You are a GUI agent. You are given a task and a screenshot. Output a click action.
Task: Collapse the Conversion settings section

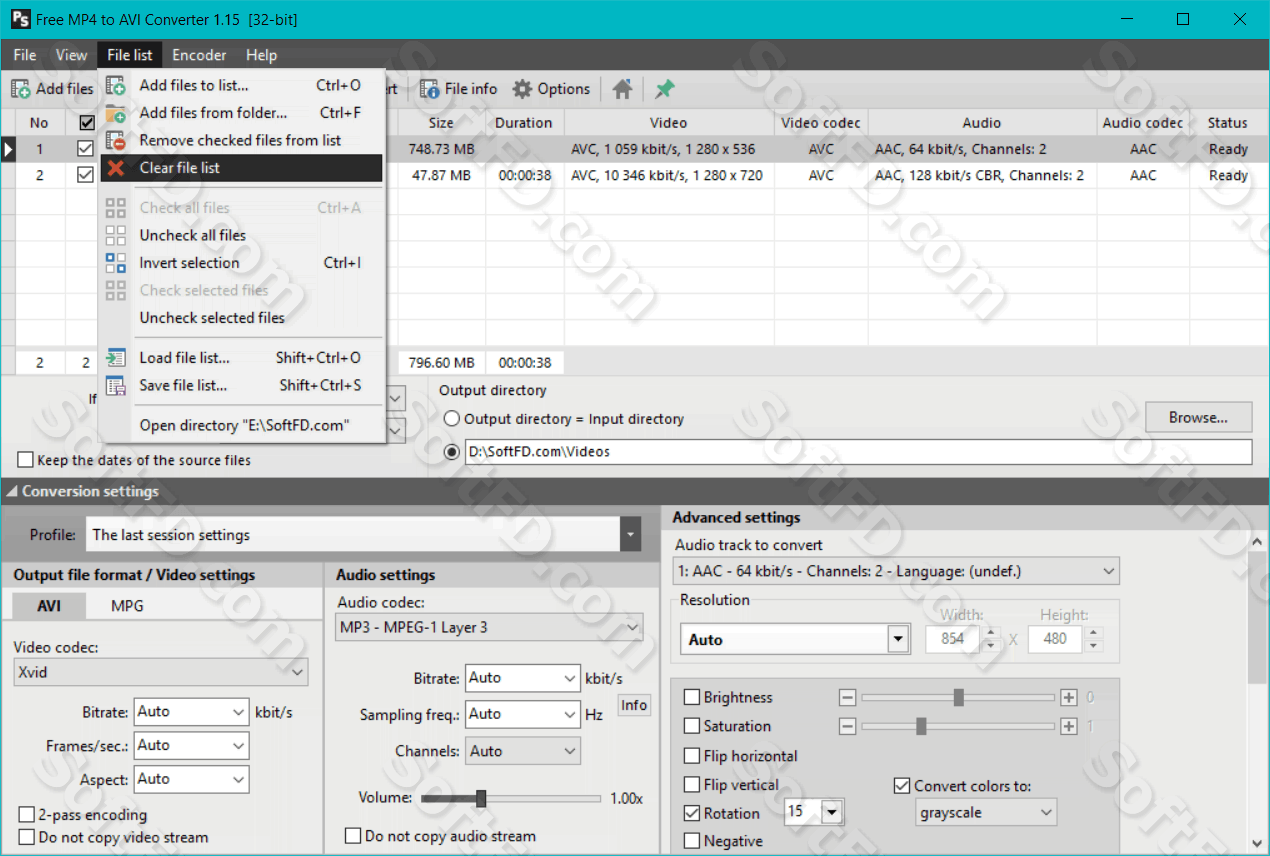click(x=12, y=491)
